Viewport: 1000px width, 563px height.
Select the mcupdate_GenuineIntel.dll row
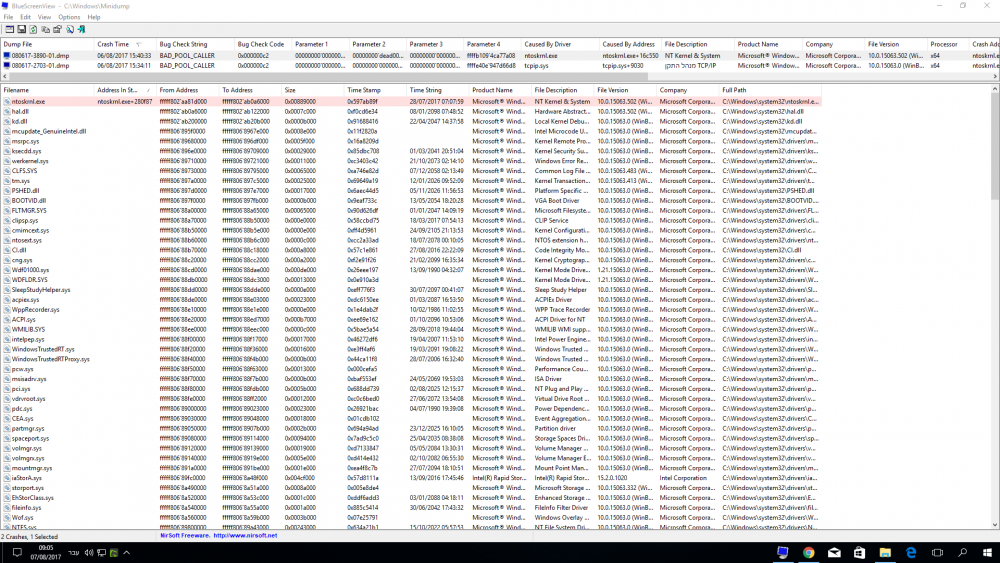(x=411, y=131)
